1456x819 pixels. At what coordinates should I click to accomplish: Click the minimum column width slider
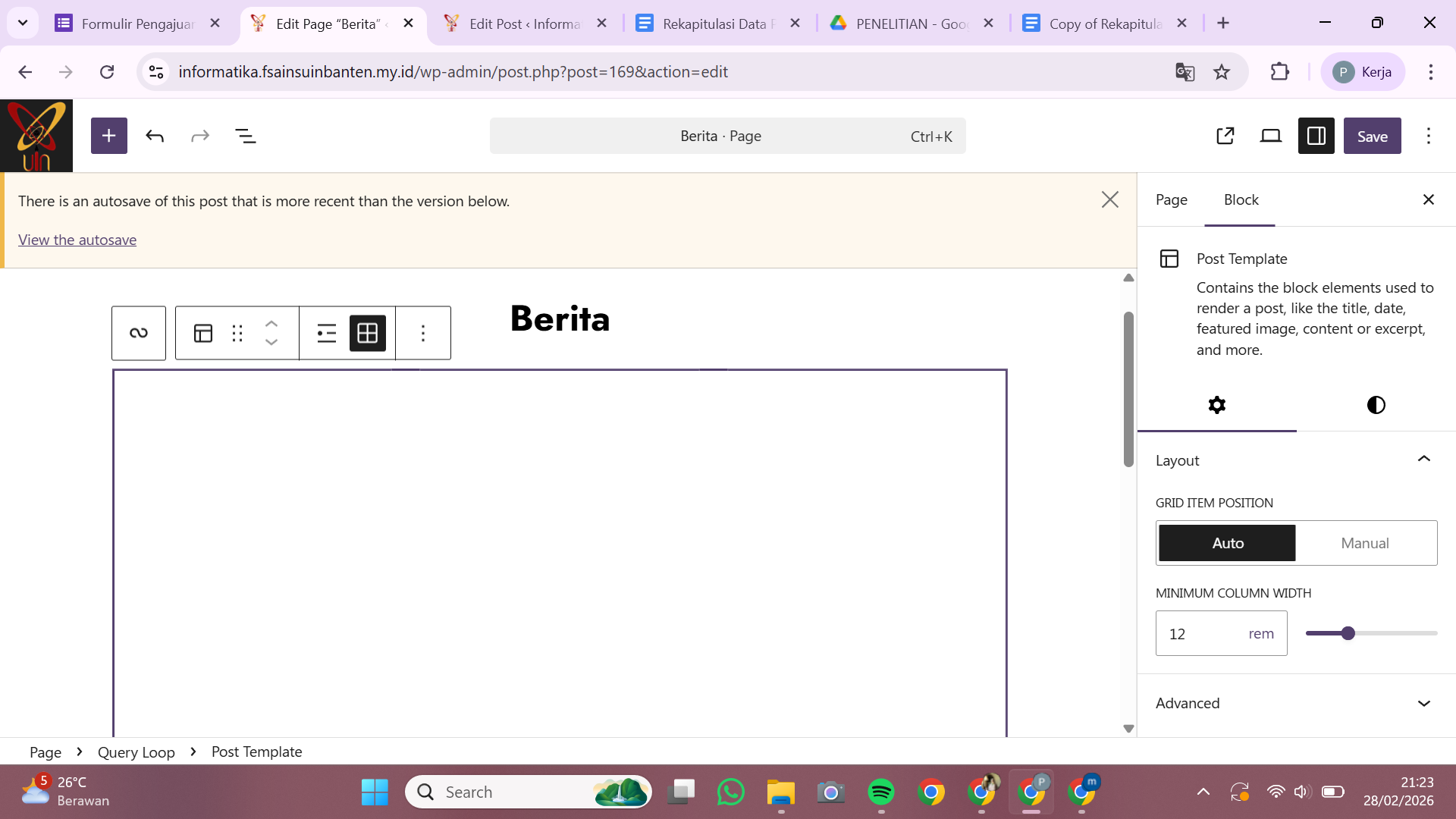tap(1371, 633)
